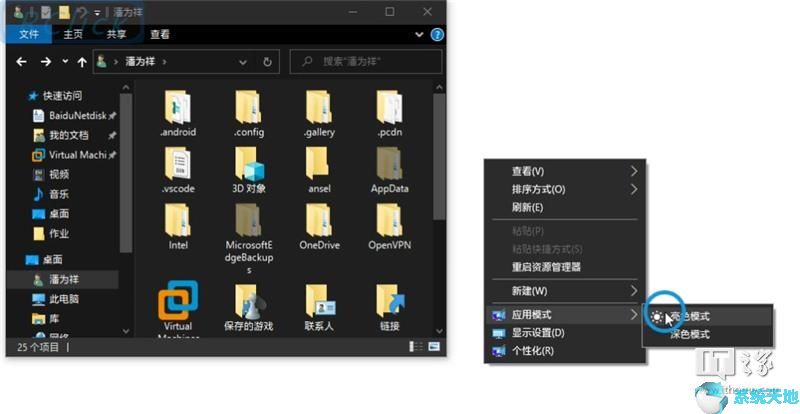Switch to large icons view layout
Viewport: 800px width, 414px height.
click(x=434, y=347)
